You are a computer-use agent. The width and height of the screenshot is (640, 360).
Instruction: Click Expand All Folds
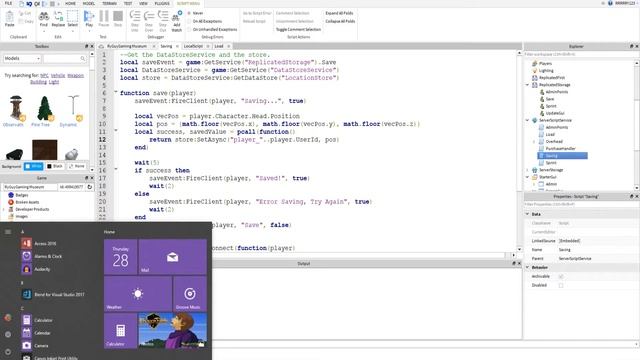(339, 13)
